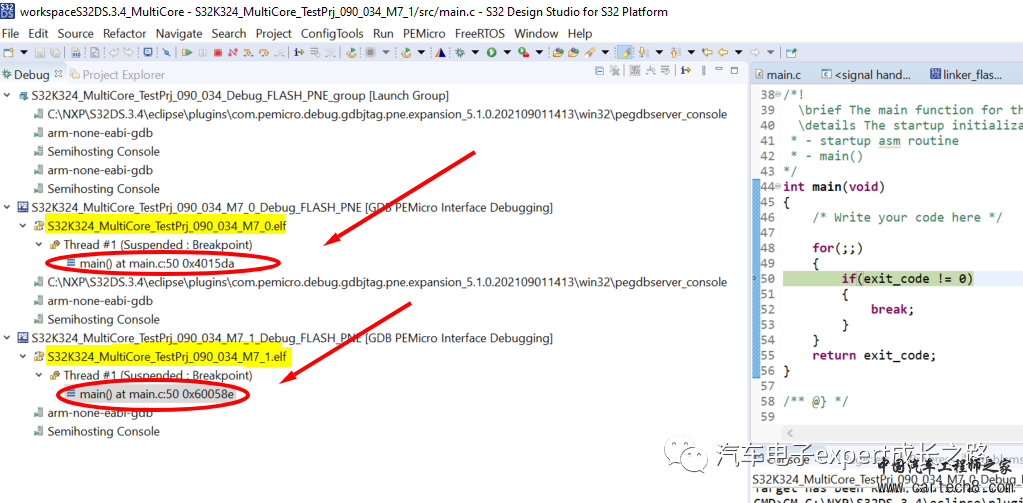
Task: Click the Previous Annotation arrow icon
Action: (675, 52)
